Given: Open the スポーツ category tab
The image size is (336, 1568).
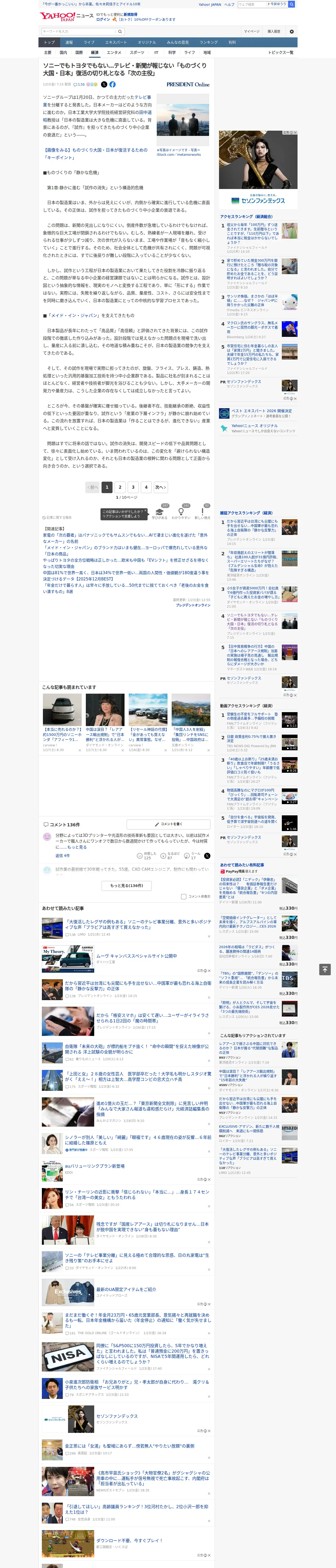Looking at the screenshot, I should (137, 52).
